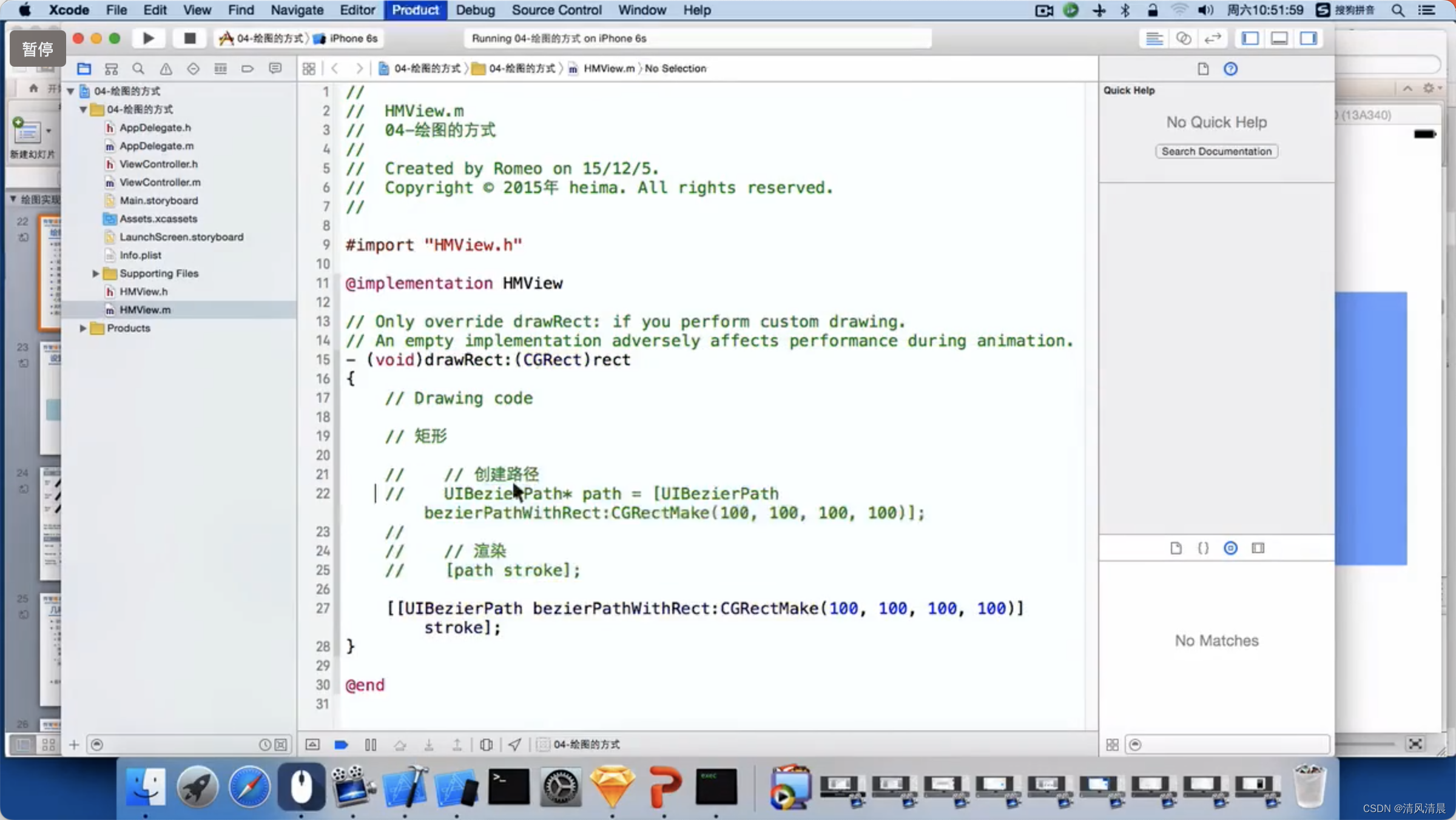Click the assistant editor icon
Screen dimensions: 1456x820
coord(1184,38)
